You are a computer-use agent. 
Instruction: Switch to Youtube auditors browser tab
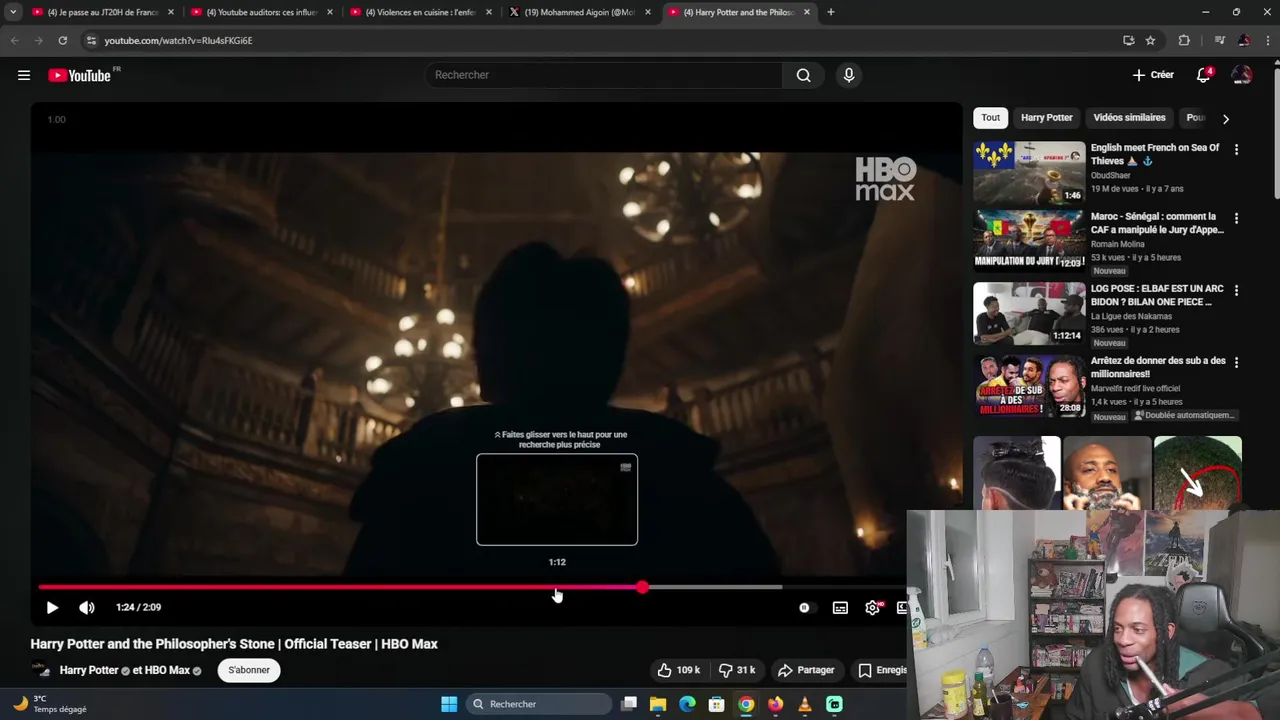pyautogui.click(x=262, y=12)
